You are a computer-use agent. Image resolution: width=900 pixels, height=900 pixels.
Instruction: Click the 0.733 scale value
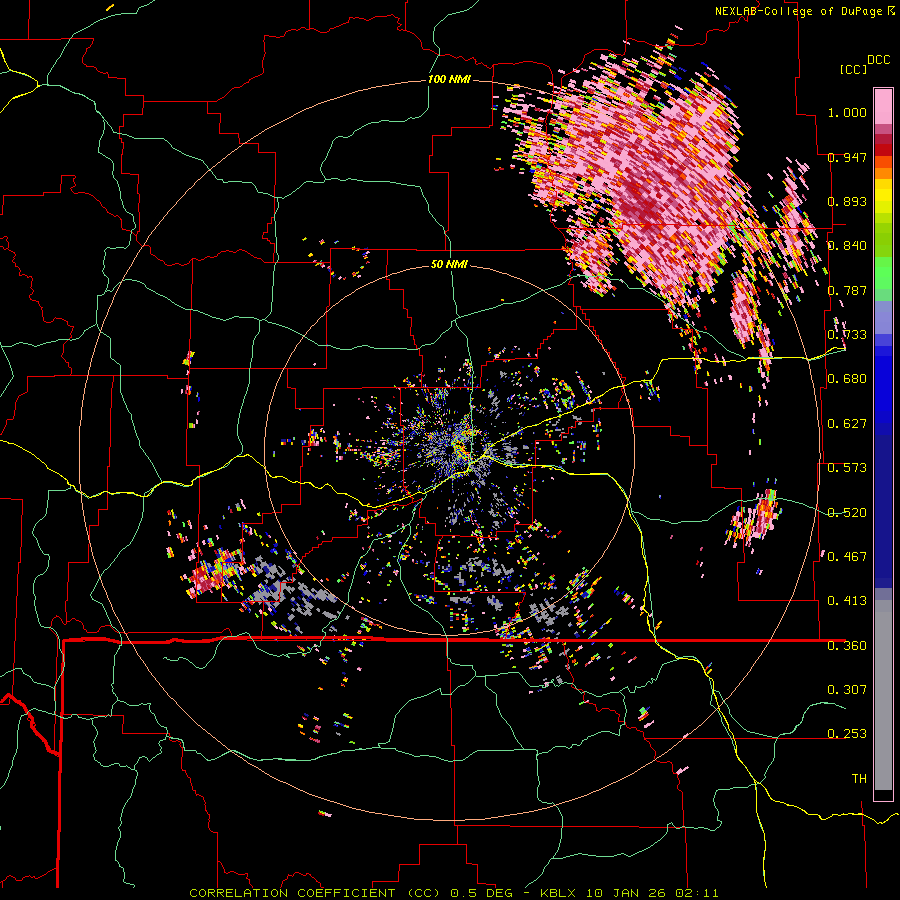(x=847, y=335)
